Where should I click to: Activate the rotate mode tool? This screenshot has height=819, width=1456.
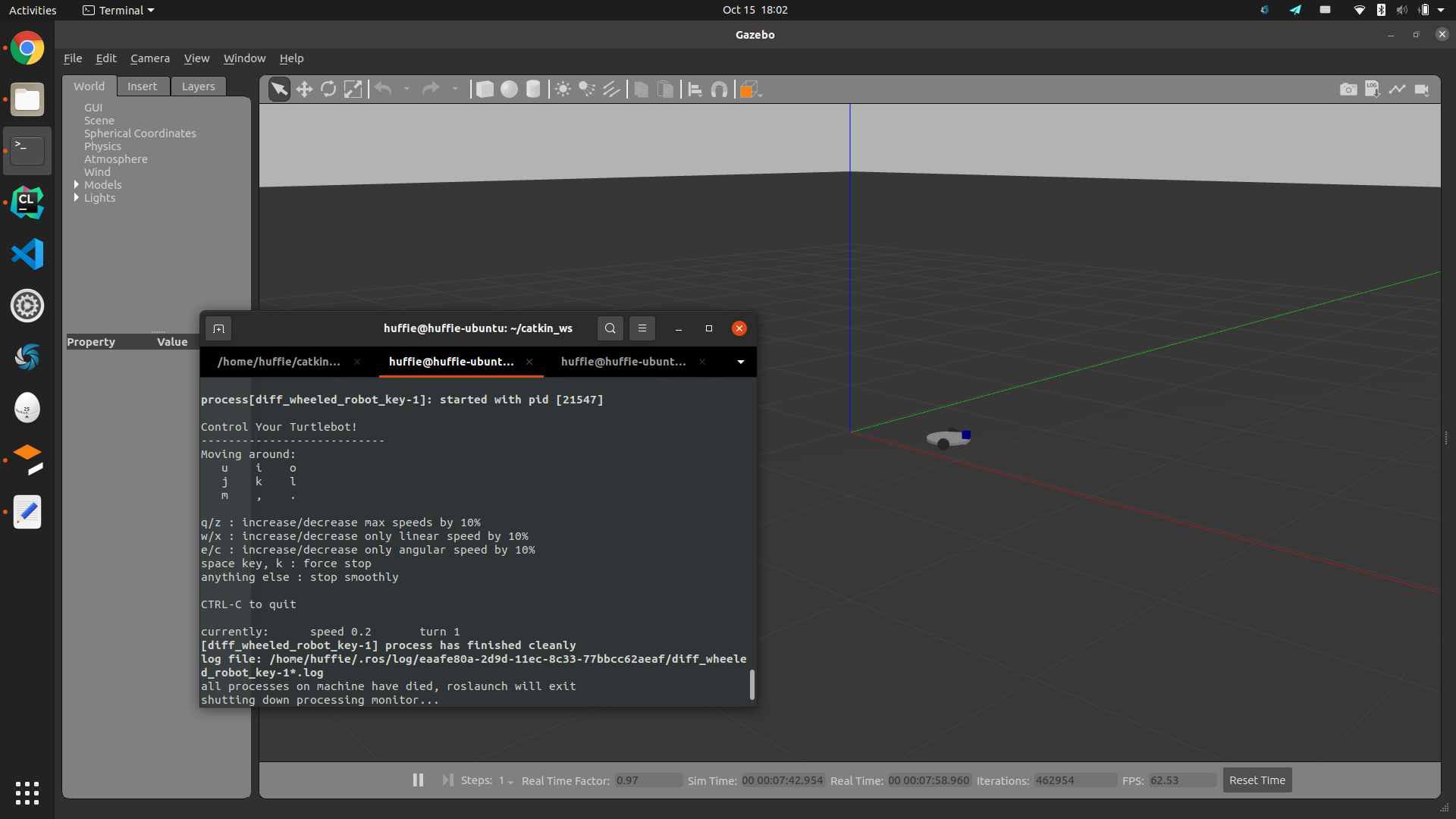tap(328, 89)
